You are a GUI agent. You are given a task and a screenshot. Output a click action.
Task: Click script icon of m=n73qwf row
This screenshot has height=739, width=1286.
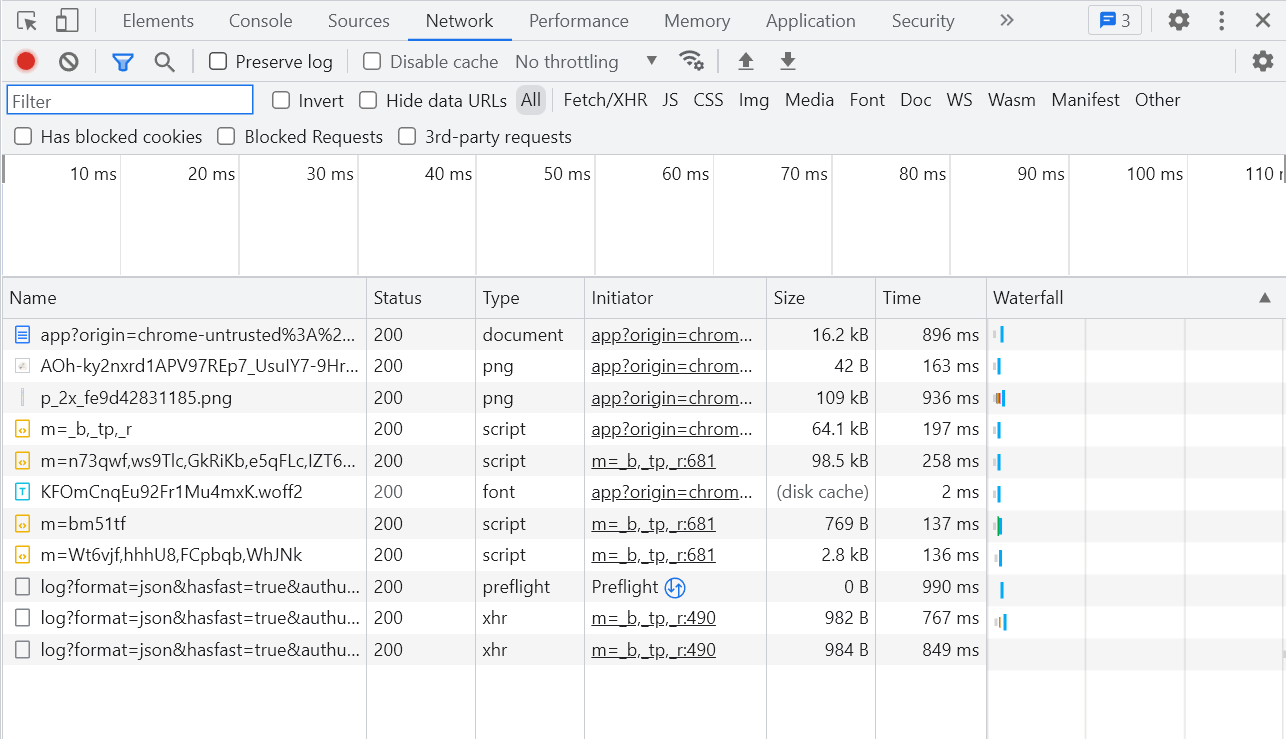pyautogui.click(x=22, y=461)
